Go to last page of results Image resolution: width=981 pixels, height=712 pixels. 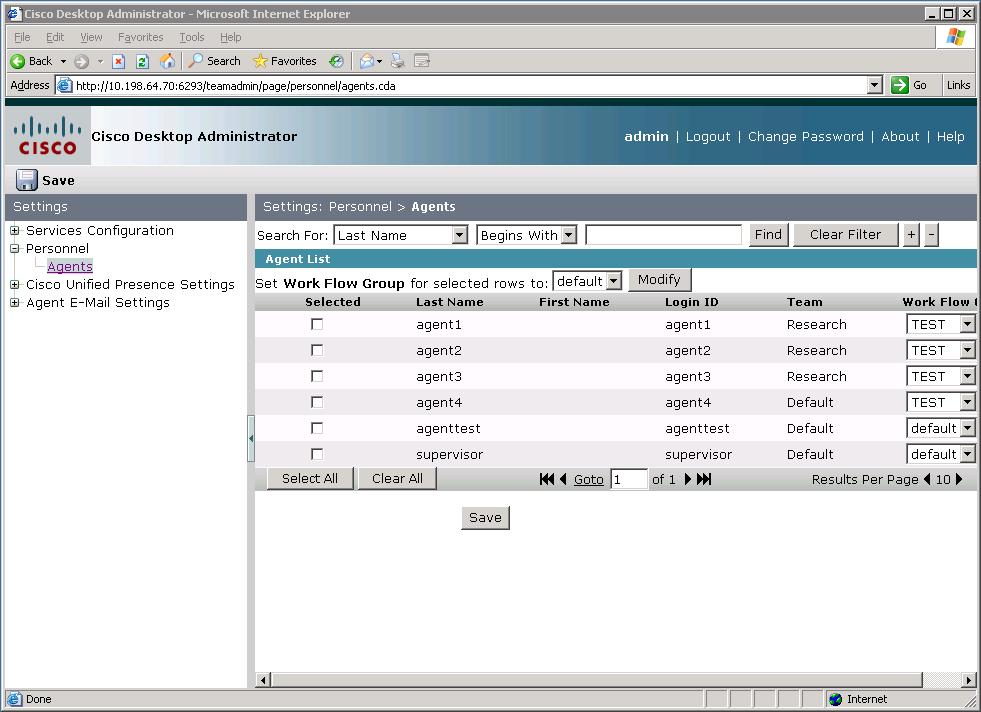(704, 479)
